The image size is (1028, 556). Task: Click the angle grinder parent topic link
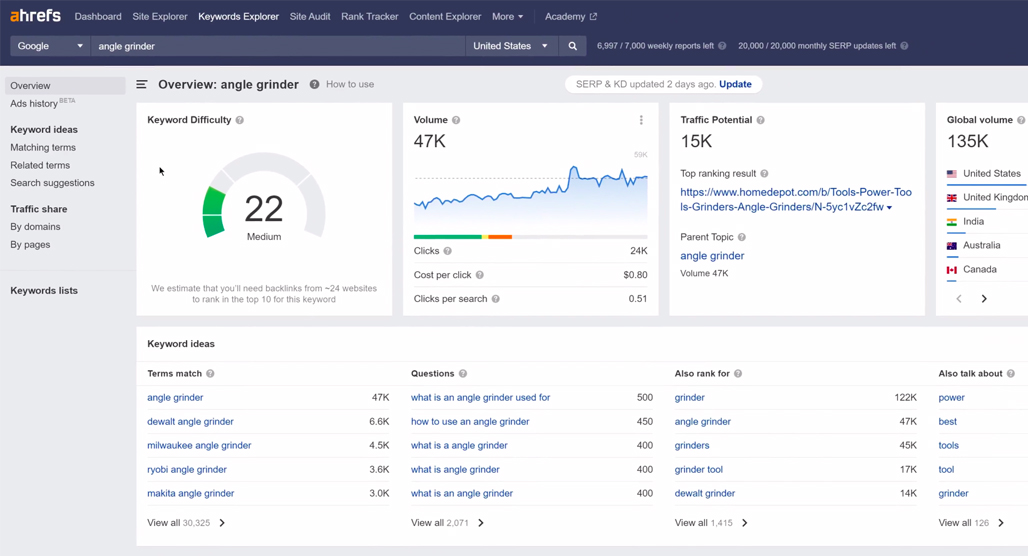coord(712,256)
